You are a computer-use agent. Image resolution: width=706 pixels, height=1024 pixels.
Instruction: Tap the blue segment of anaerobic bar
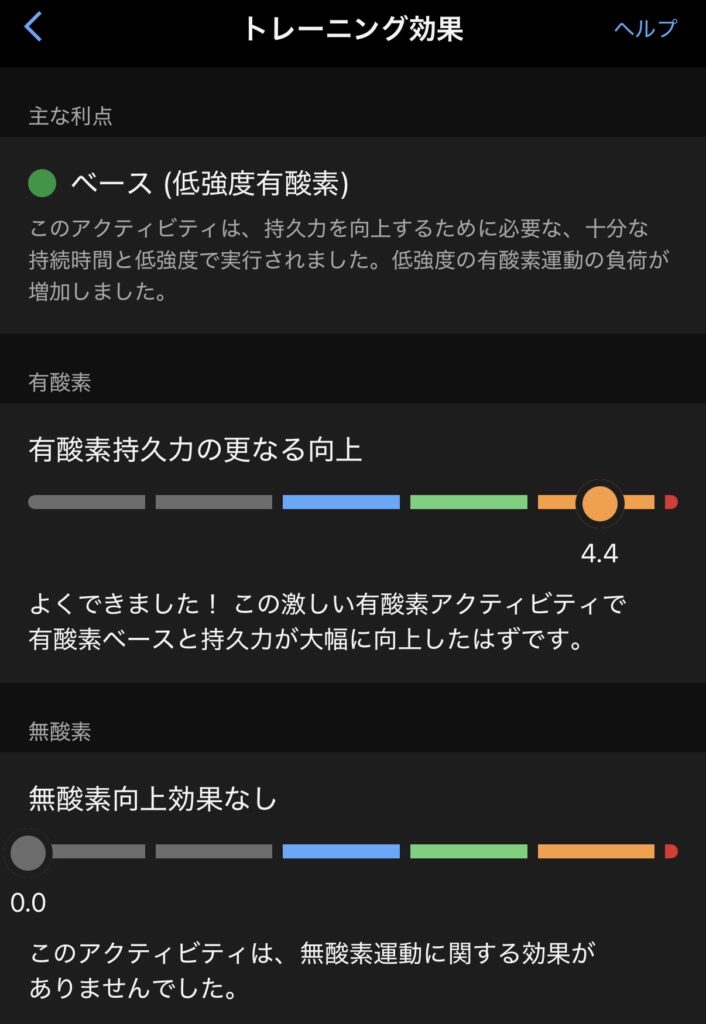click(340, 852)
